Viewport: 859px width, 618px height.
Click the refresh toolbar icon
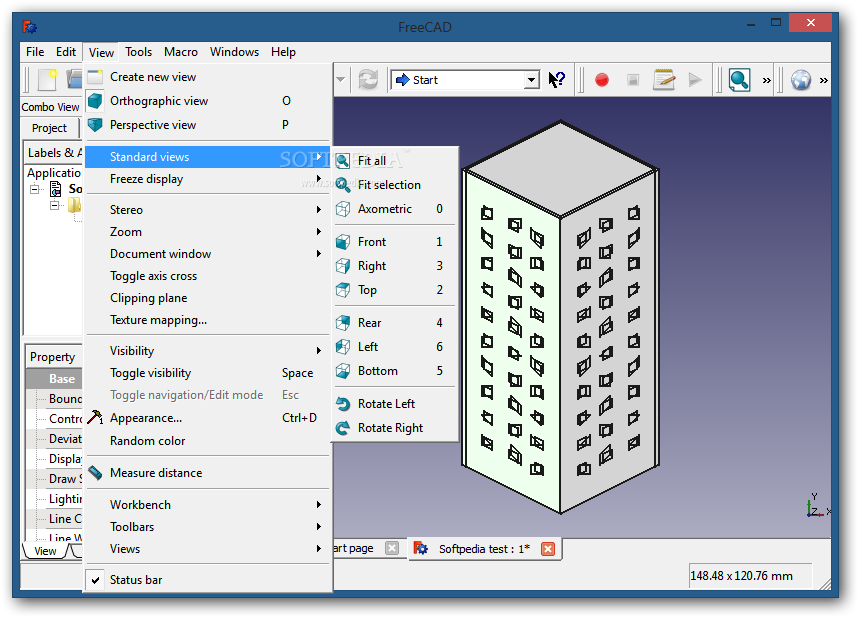(x=368, y=80)
